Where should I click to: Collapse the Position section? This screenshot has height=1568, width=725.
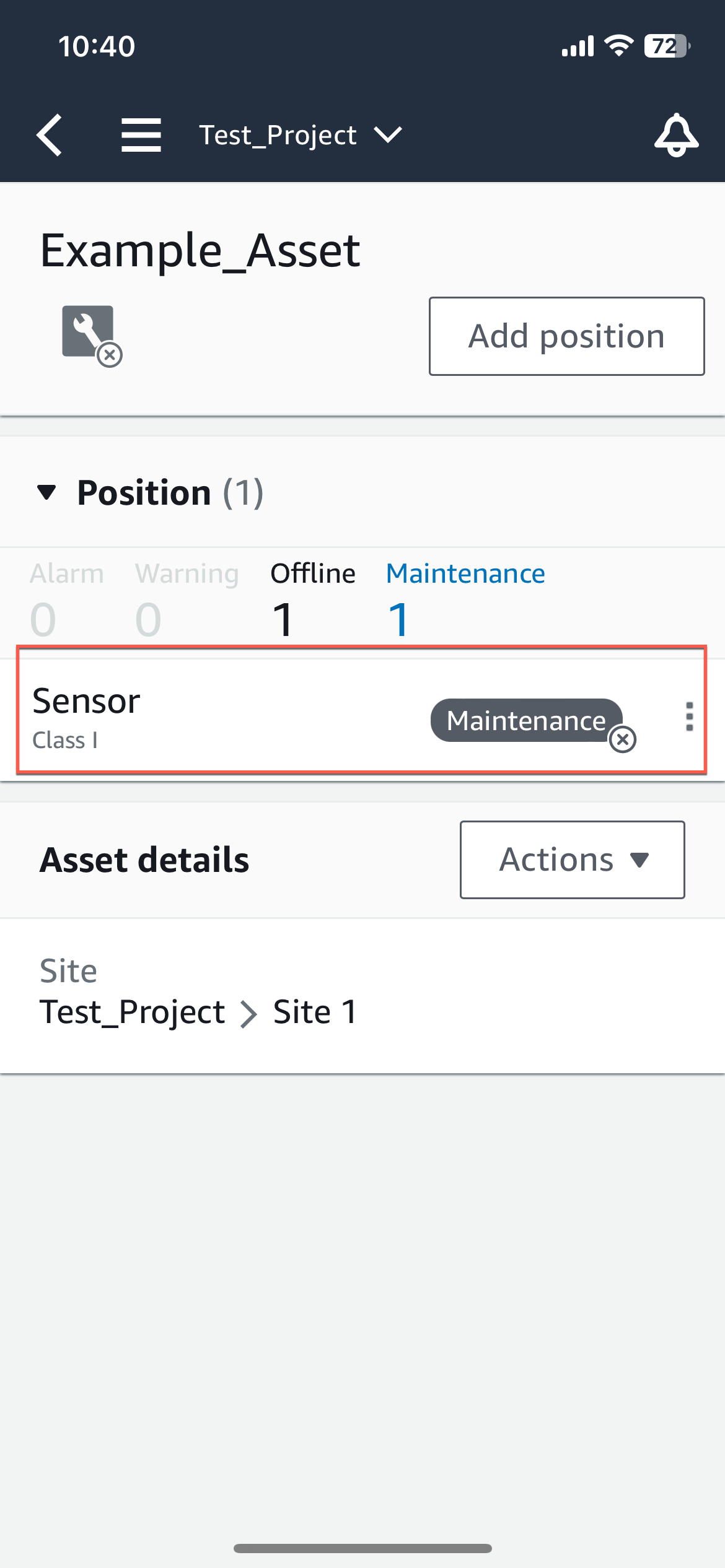pos(48,493)
